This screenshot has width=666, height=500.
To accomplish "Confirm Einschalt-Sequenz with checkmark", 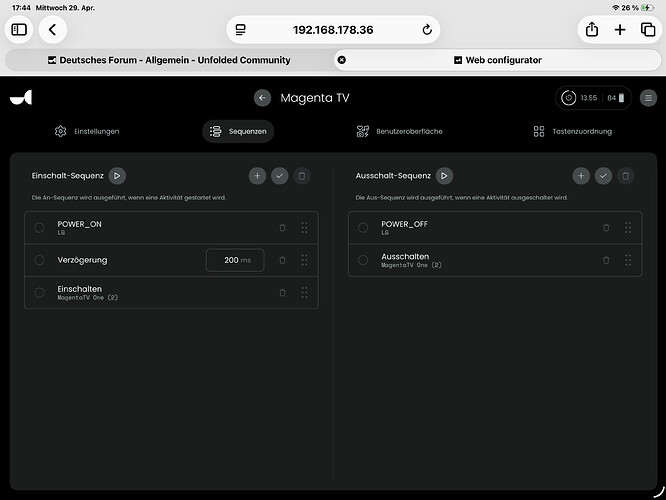I will 279,175.
